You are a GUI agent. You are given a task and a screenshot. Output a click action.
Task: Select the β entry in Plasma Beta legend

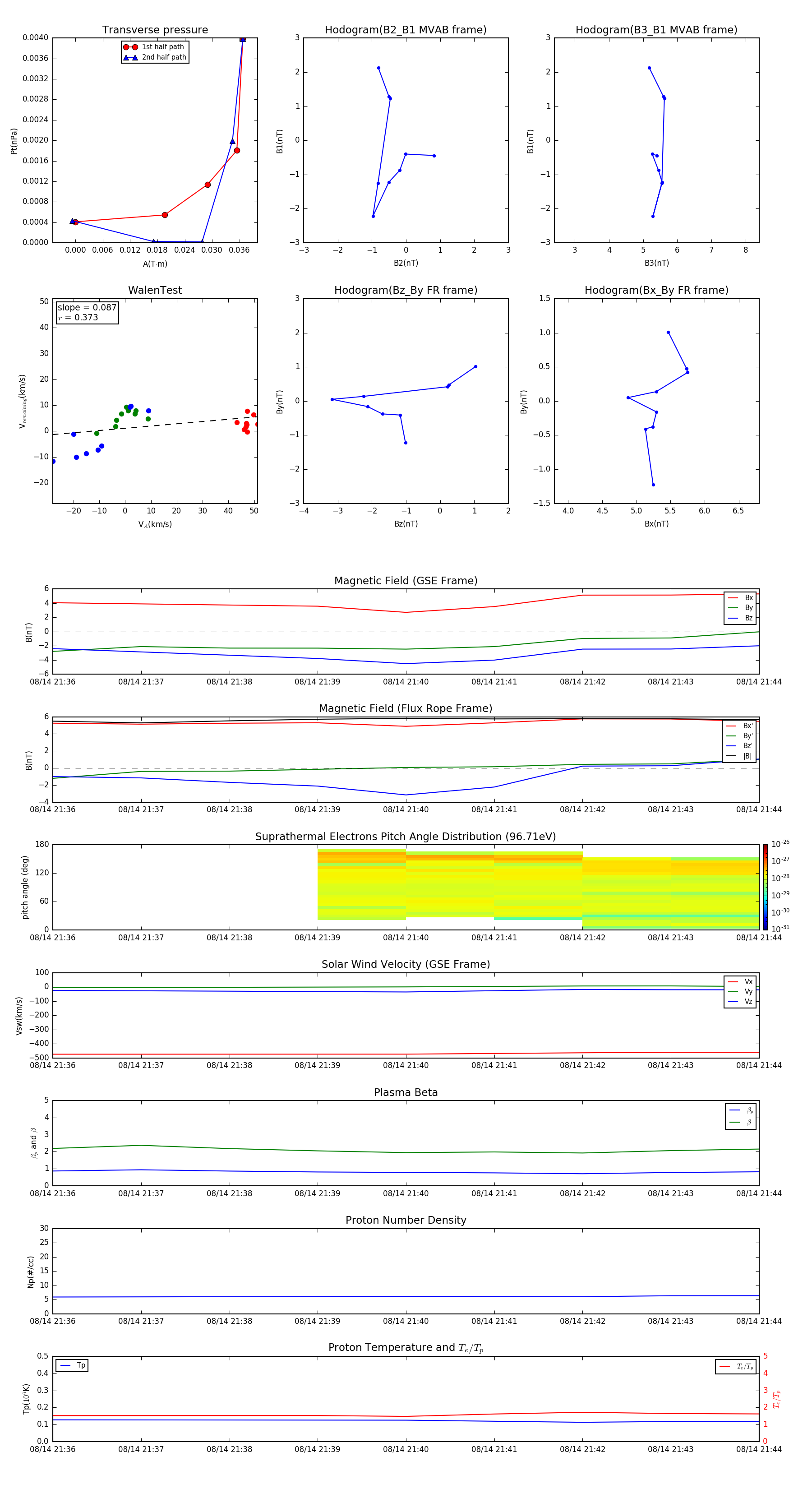[x=741, y=1122]
